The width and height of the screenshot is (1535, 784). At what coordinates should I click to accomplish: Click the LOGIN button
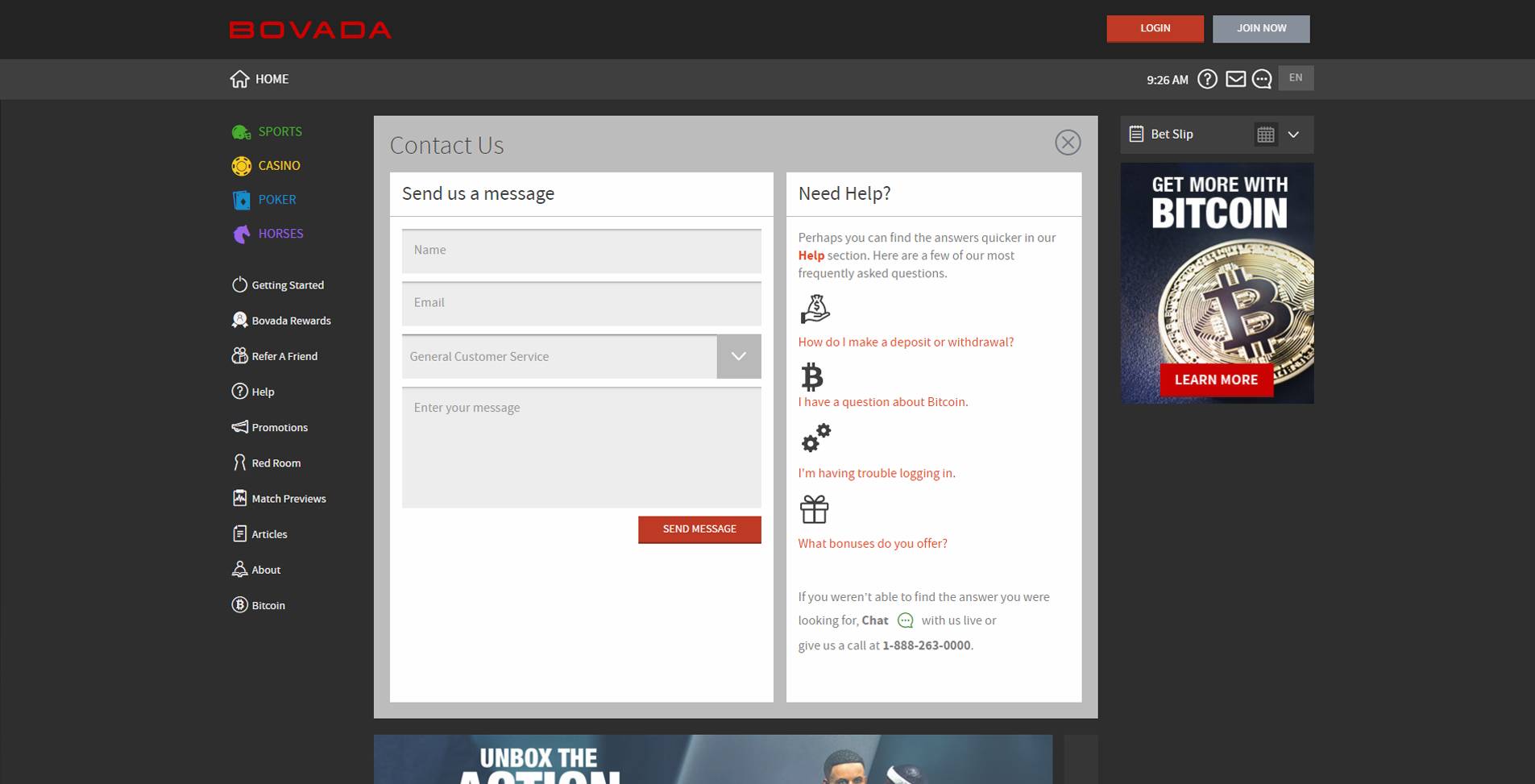(1155, 28)
